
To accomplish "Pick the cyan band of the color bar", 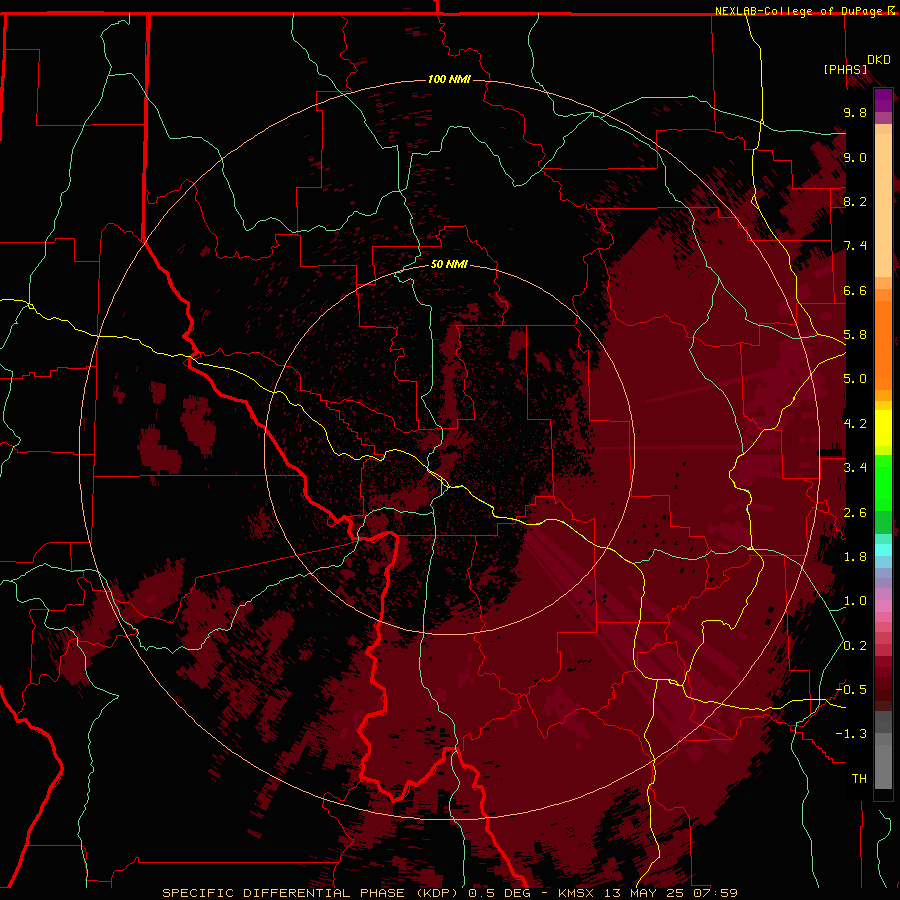I will pos(883,550).
